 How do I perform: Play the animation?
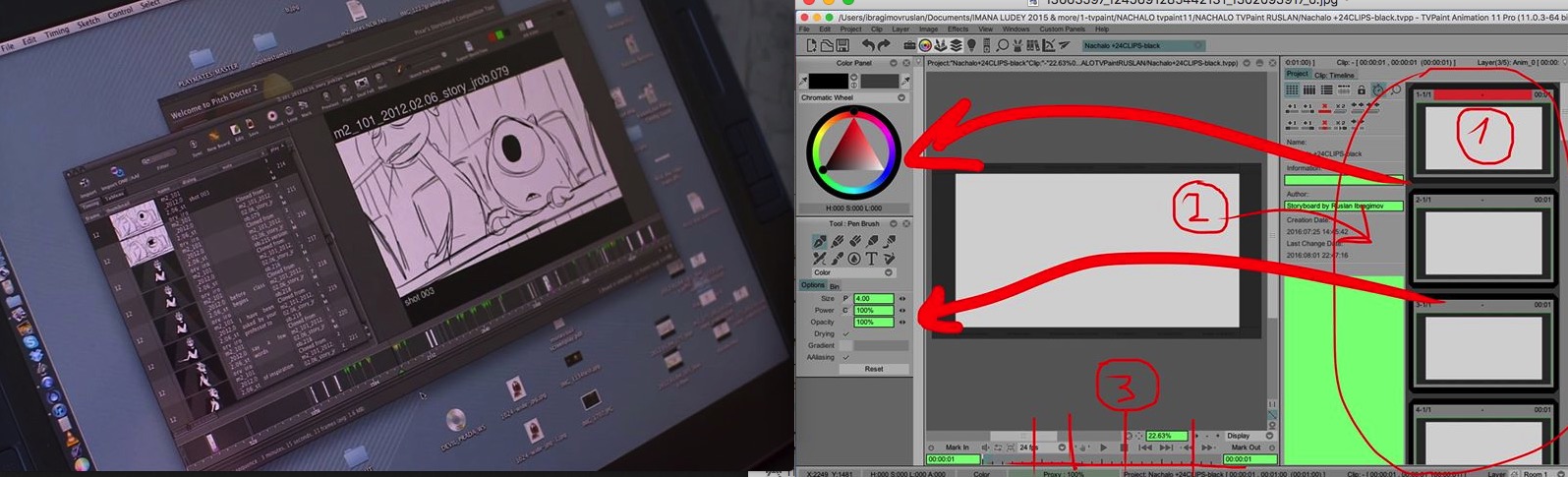point(1103,447)
